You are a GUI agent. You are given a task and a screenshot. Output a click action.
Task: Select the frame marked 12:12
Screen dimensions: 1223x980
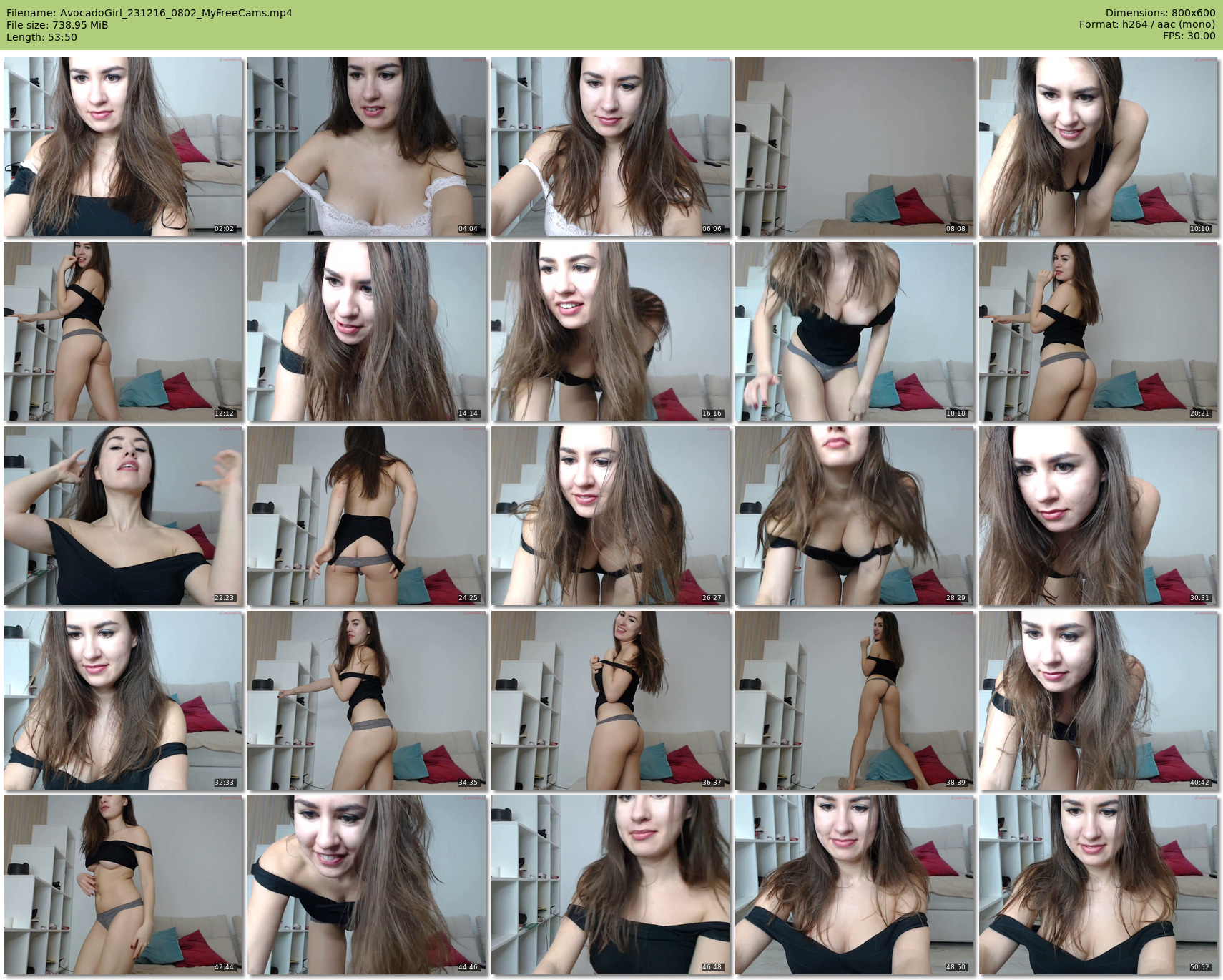coord(123,331)
